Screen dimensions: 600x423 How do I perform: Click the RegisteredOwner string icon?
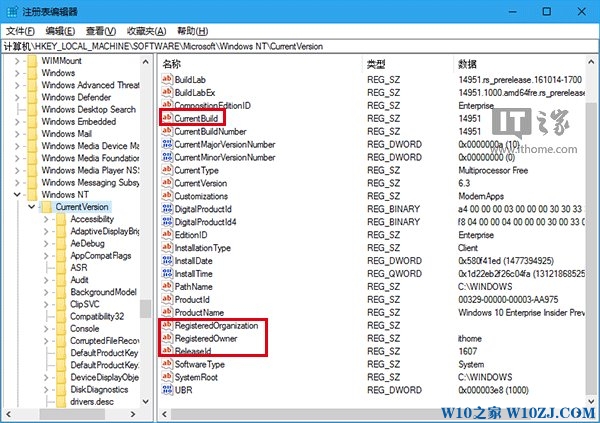167,338
